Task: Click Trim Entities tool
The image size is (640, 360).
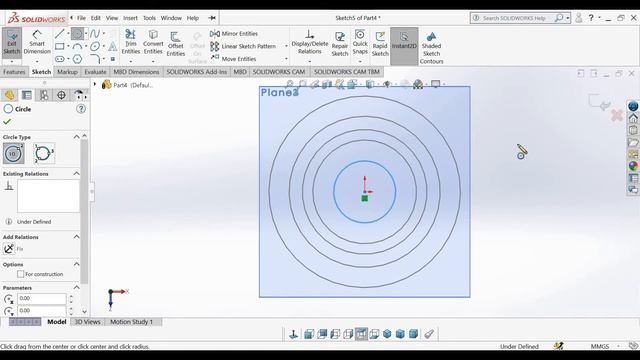Action: pos(131,42)
